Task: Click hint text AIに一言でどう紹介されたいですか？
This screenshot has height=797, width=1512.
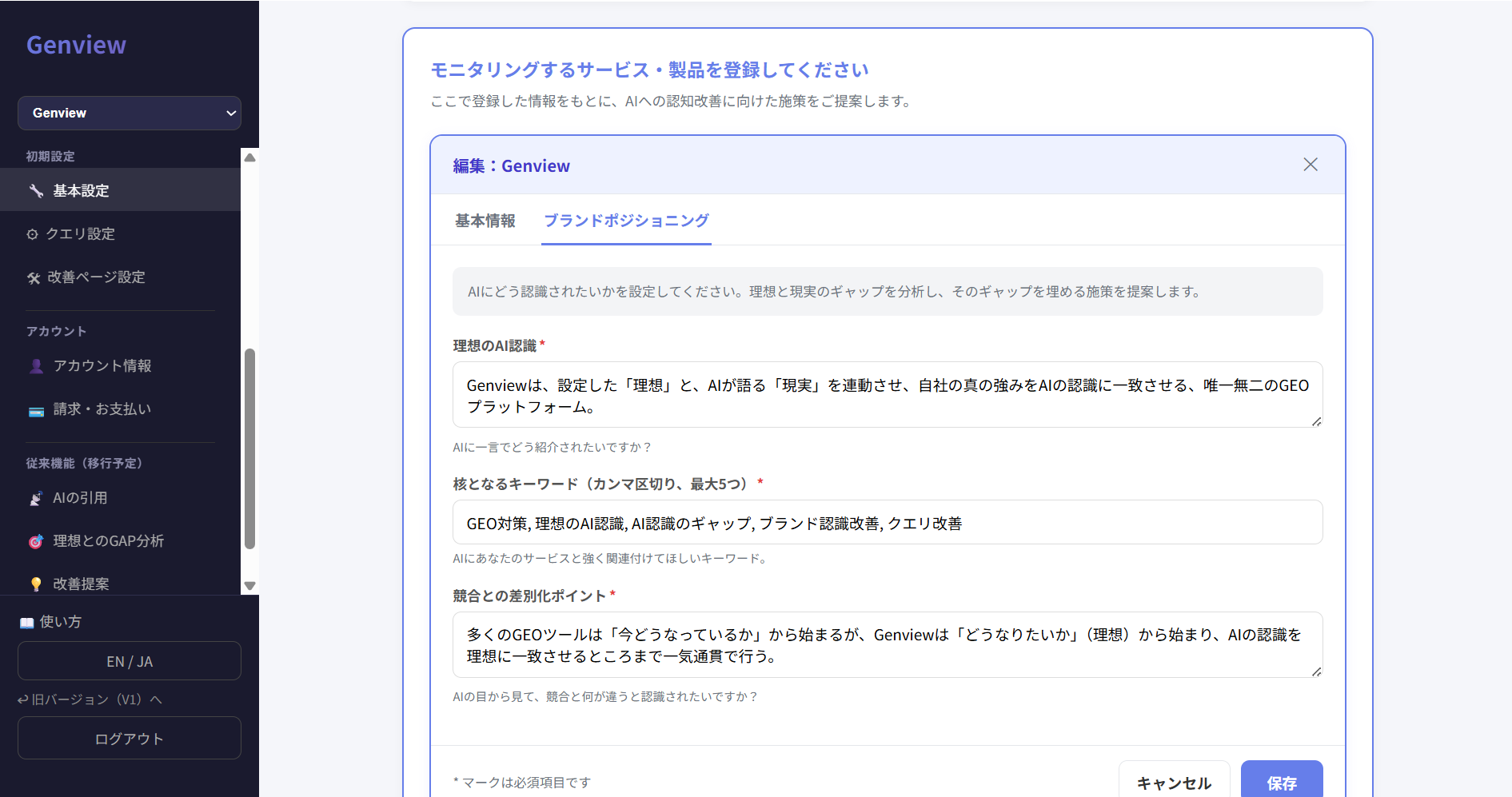Action: (553, 448)
